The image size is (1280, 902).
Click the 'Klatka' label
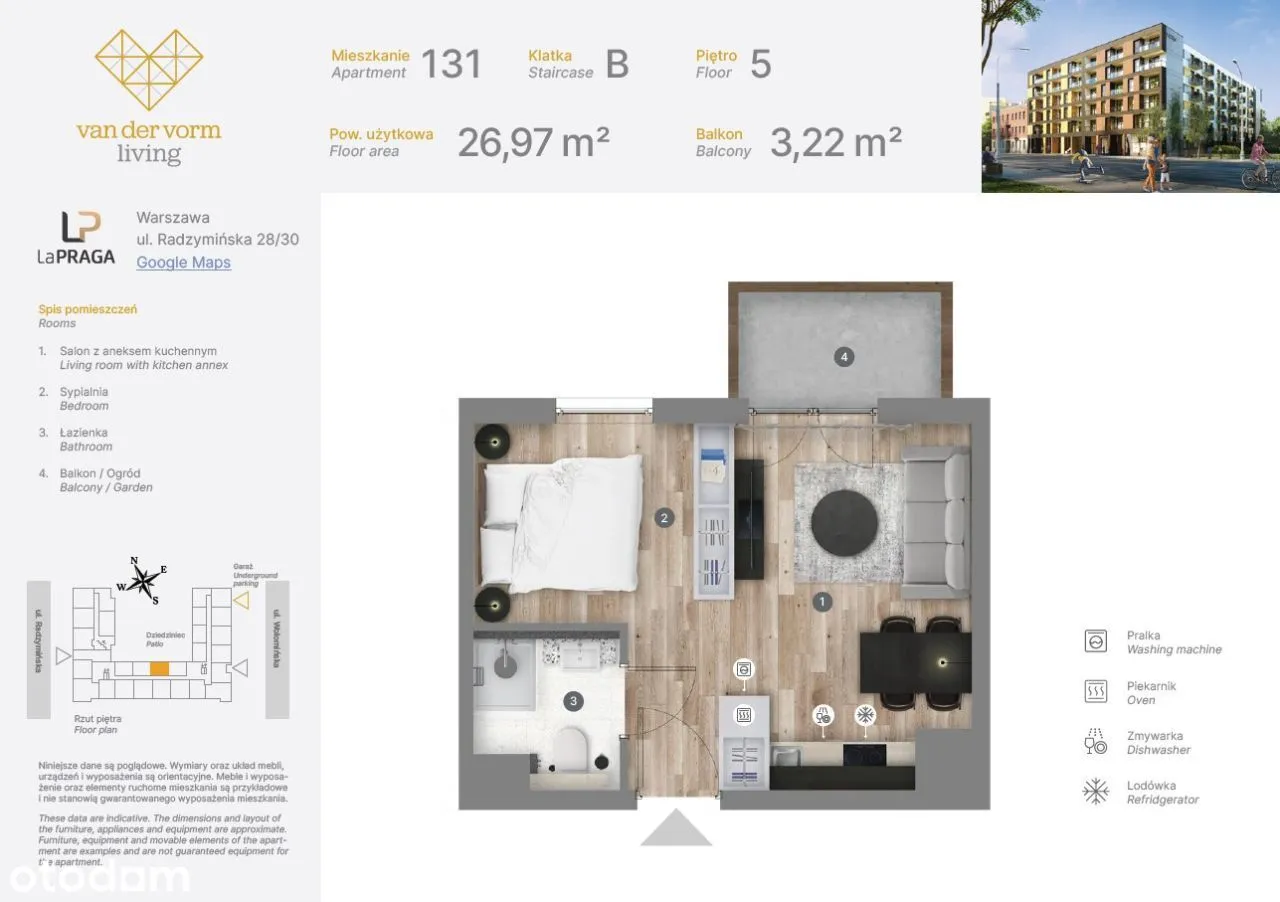tap(550, 56)
